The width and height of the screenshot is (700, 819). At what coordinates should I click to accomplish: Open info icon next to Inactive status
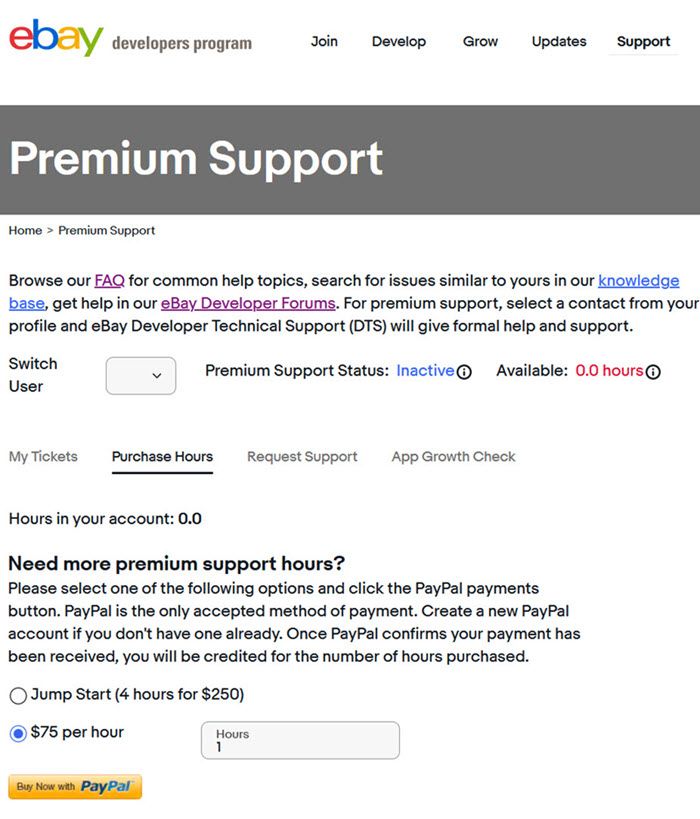(x=464, y=372)
